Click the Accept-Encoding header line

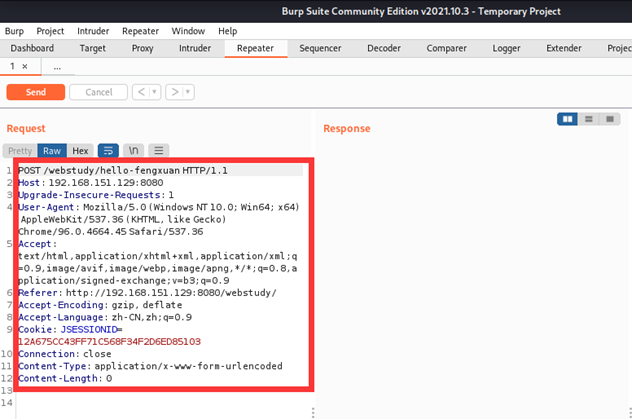100,305
